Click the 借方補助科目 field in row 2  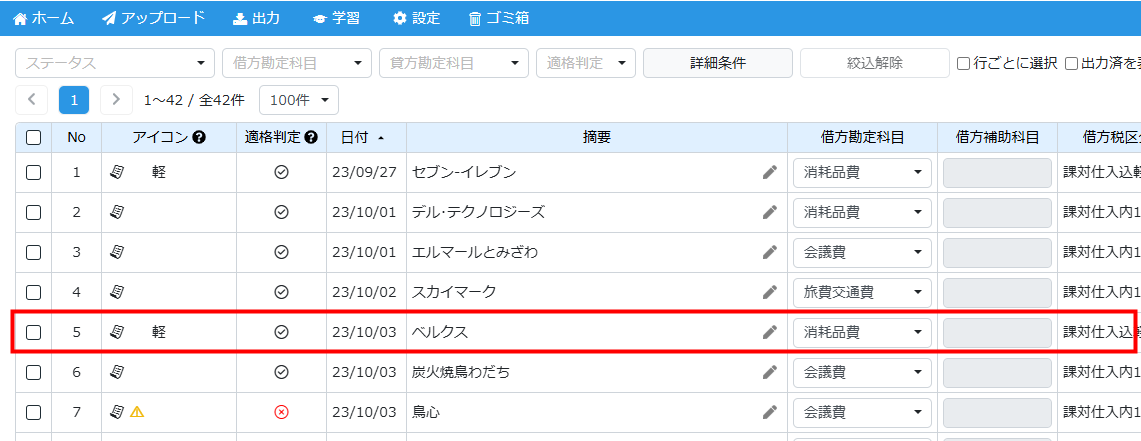997,212
